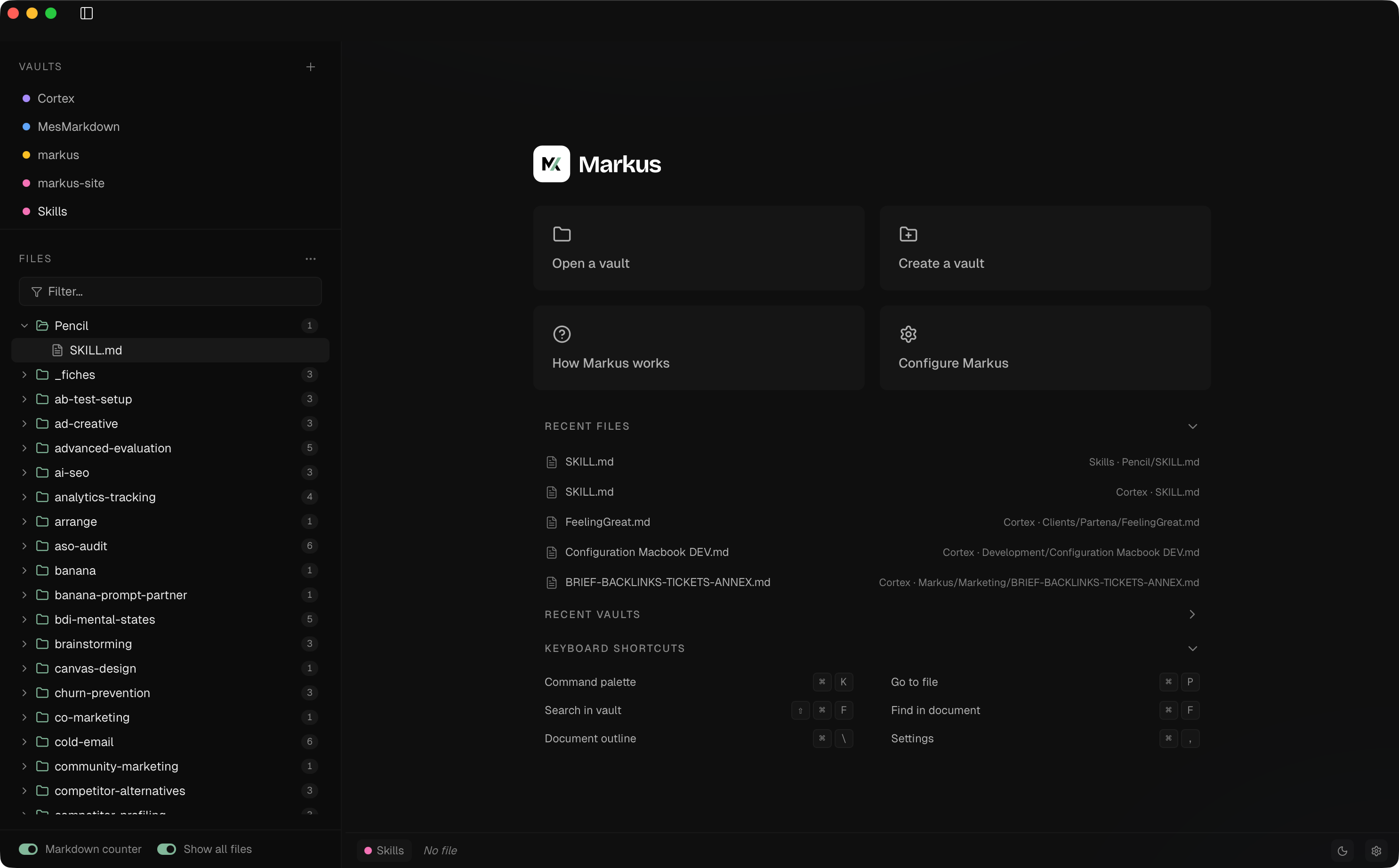Click the Skills vault chip in status bar
1399x868 pixels.
tap(384, 851)
